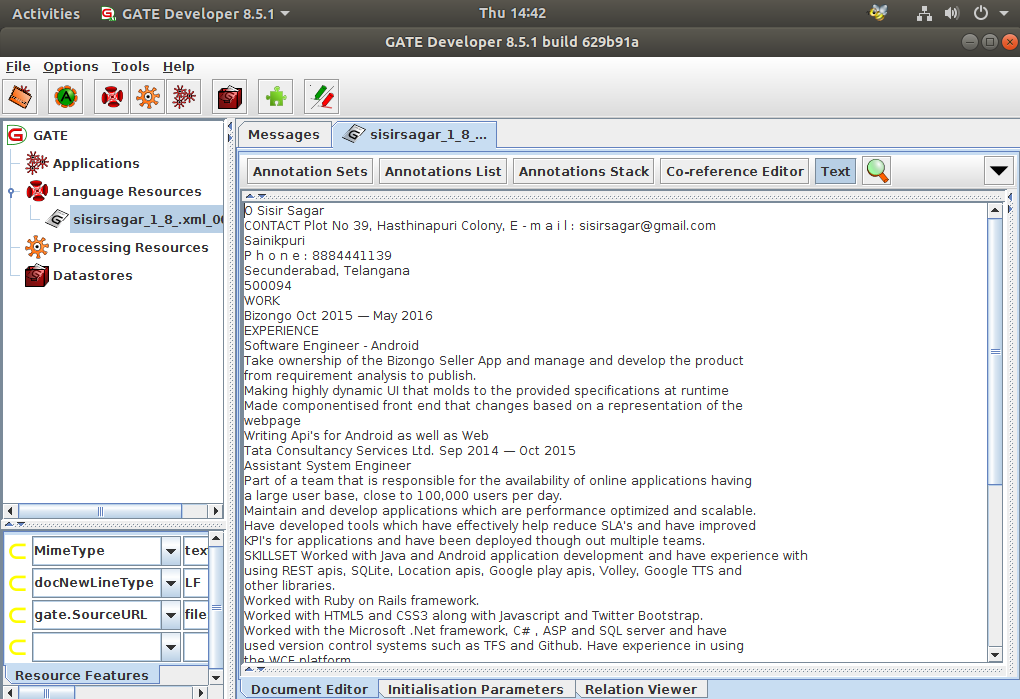Open the Initialisation Parameters tab
Viewport: 1020px width, 699px height.
475,689
